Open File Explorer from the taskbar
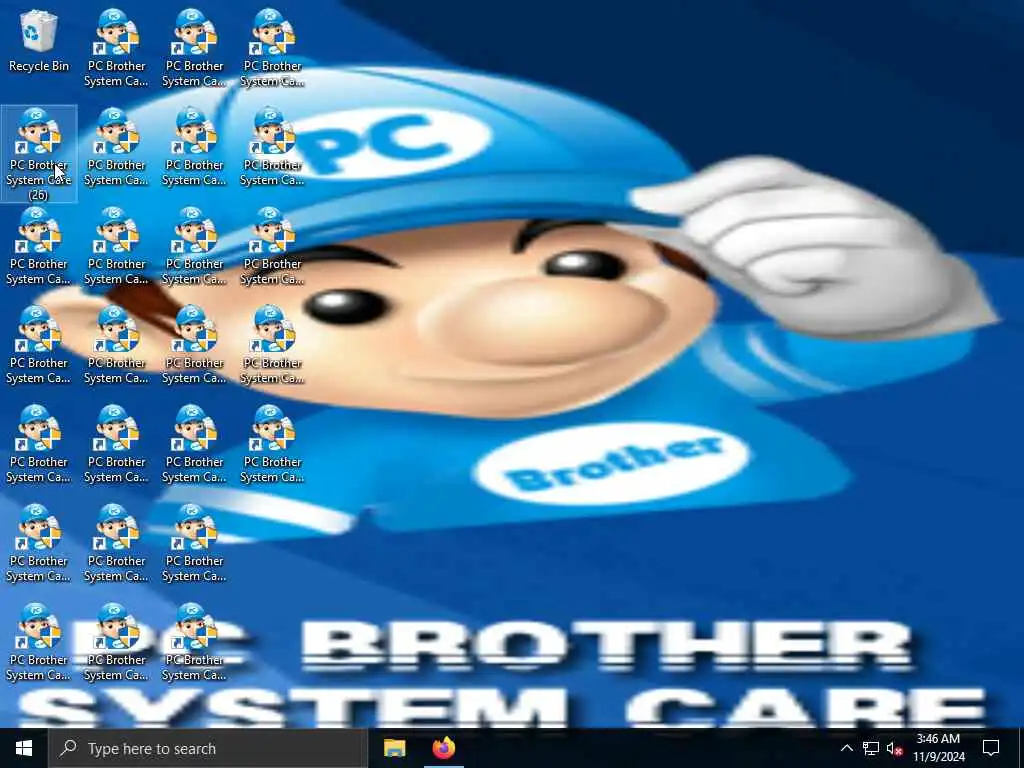 pos(394,748)
